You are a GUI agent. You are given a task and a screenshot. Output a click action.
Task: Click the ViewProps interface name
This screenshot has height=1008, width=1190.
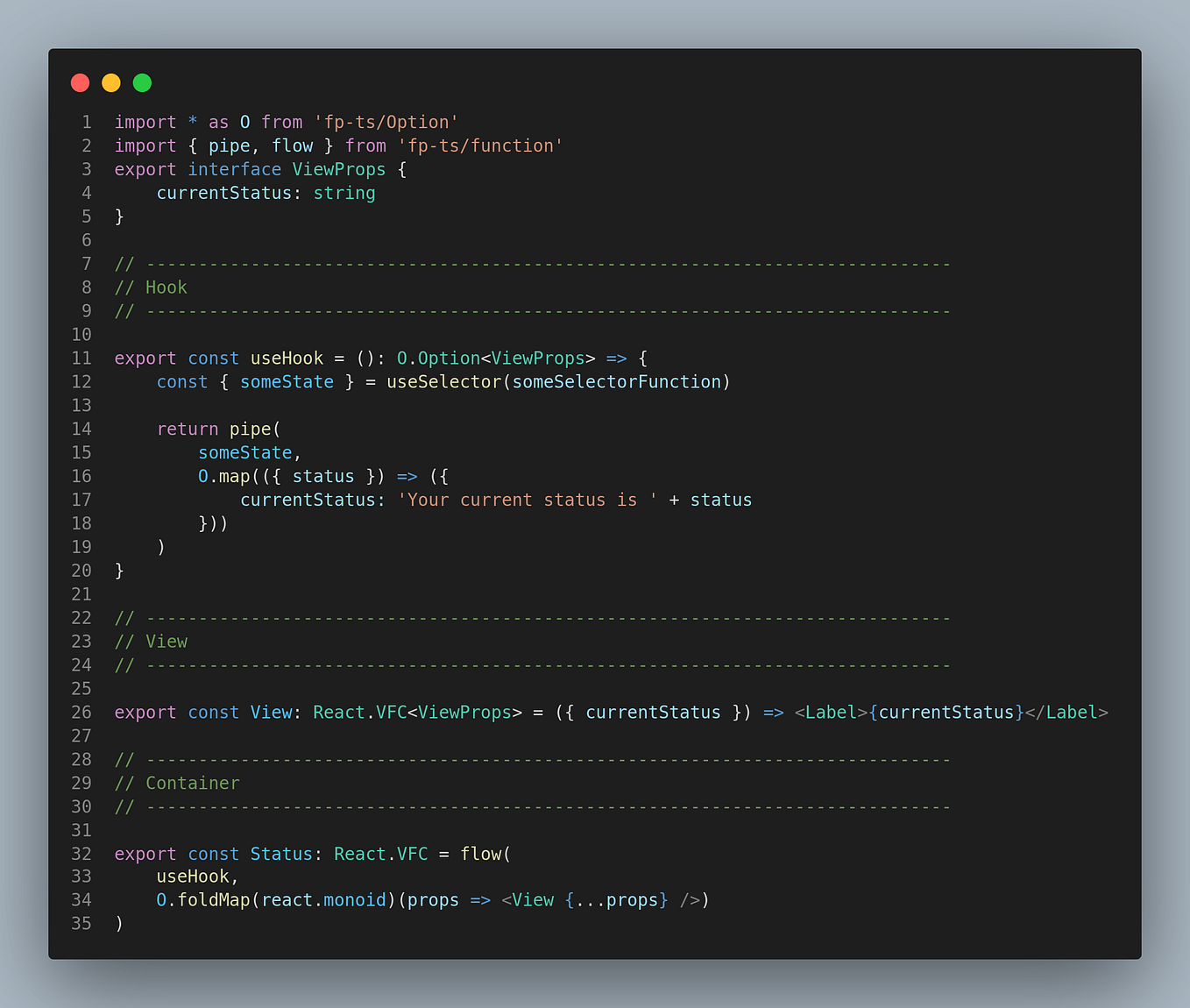(338, 169)
